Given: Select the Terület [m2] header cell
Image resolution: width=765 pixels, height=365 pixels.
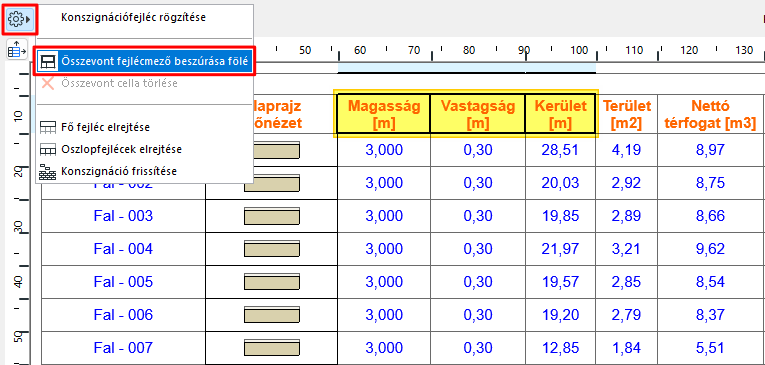Looking at the screenshot, I should [x=626, y=114].
